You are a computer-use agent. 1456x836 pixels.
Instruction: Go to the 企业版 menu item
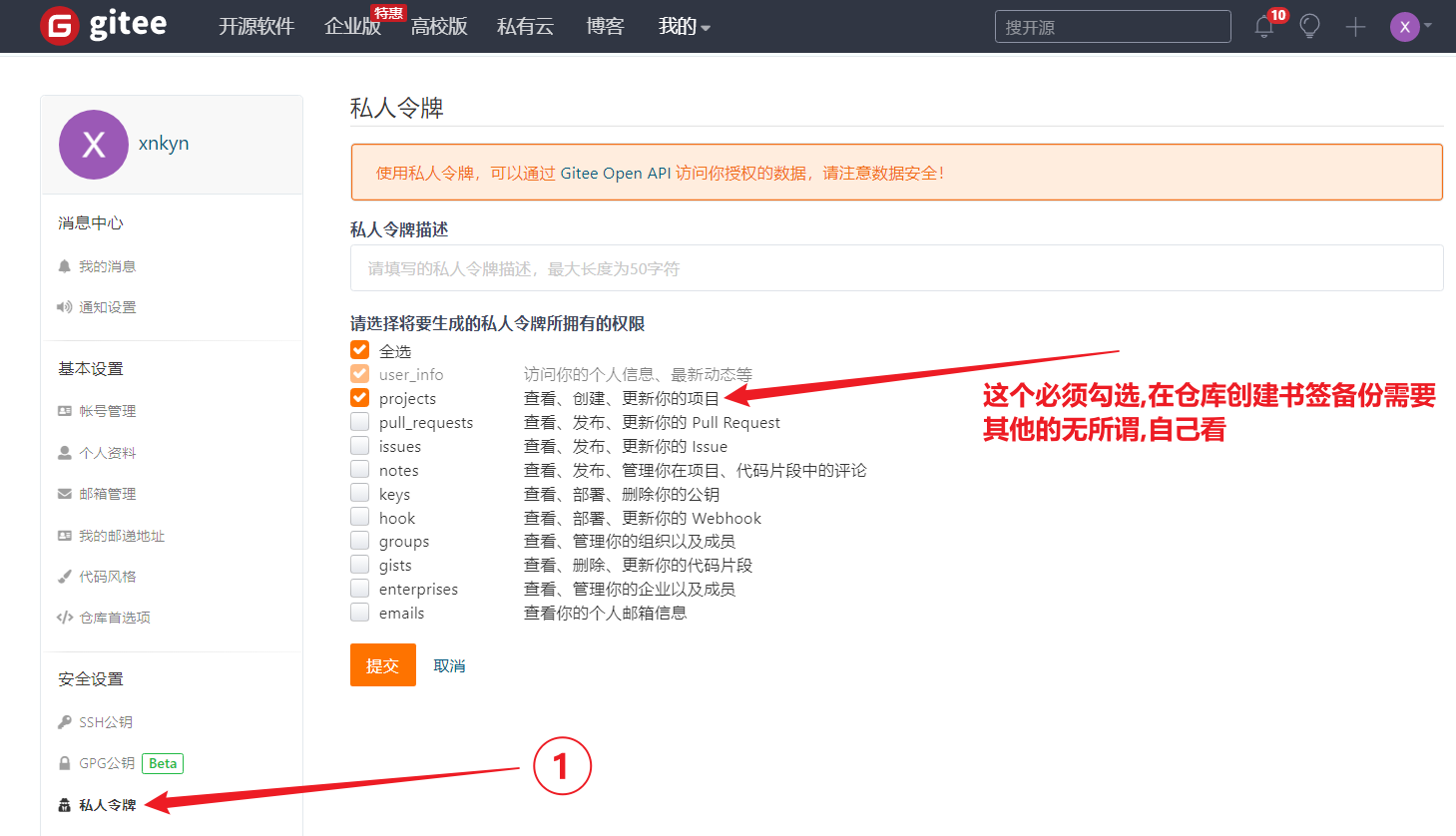tap(352, 27)
